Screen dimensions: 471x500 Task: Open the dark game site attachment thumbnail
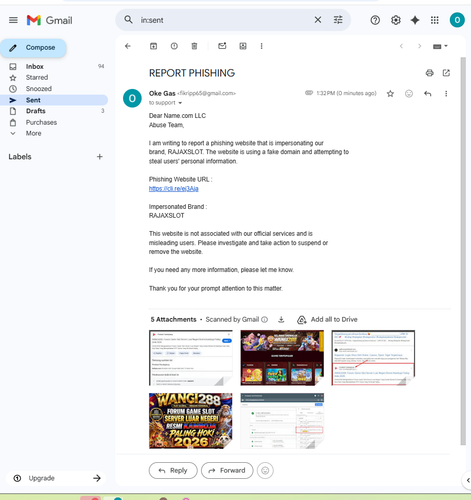point(282,358)
